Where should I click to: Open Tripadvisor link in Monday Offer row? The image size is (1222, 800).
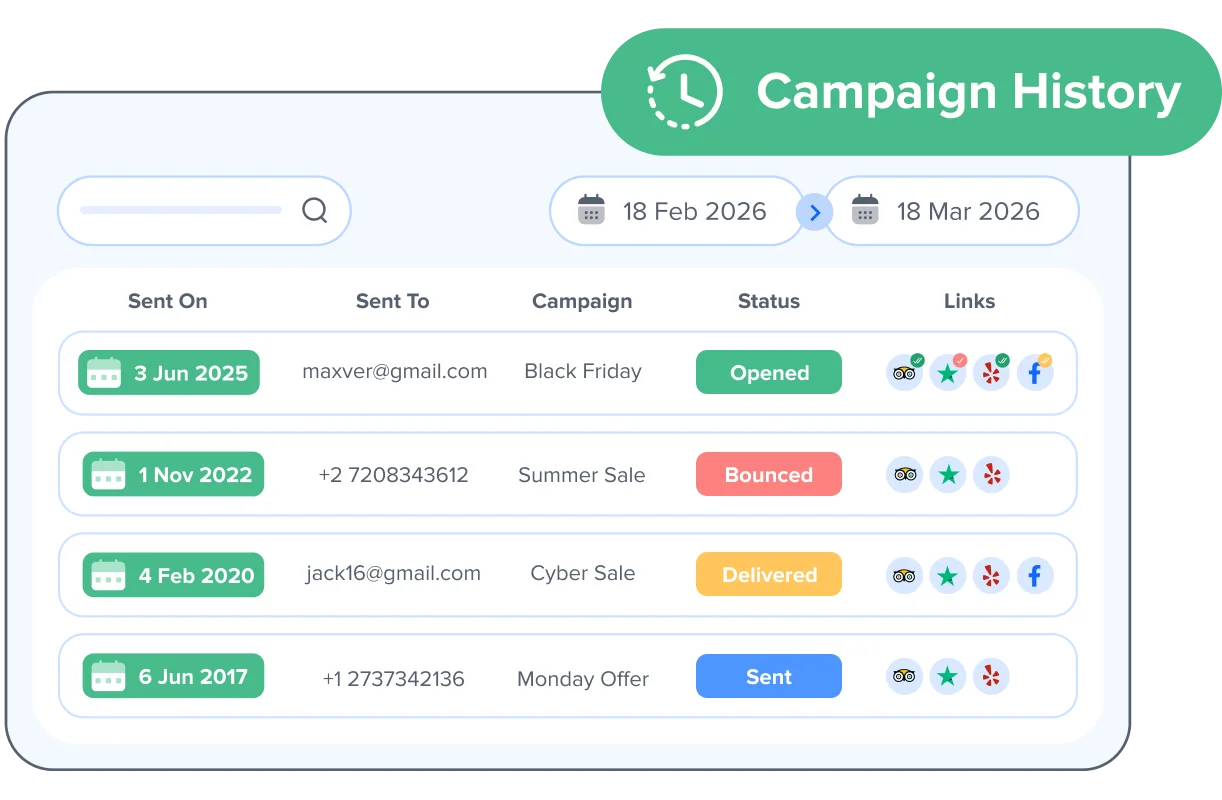[905, 676]
